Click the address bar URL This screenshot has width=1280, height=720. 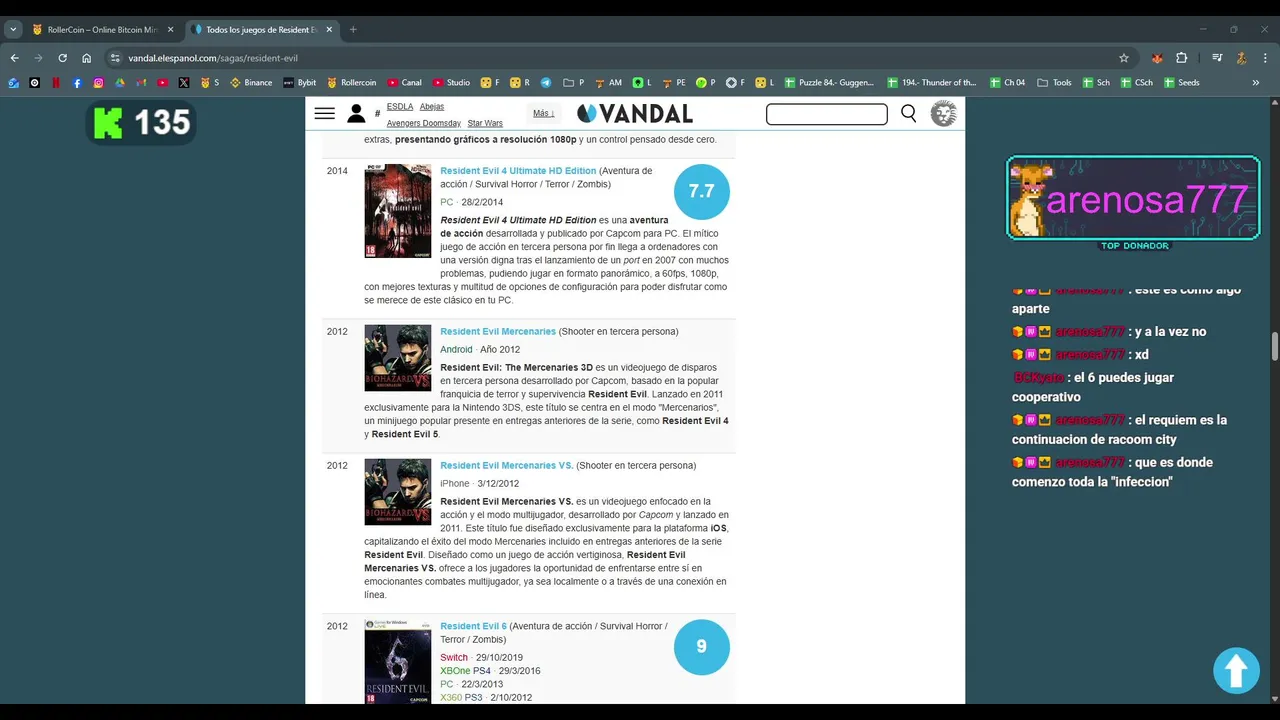pos(212,58)
